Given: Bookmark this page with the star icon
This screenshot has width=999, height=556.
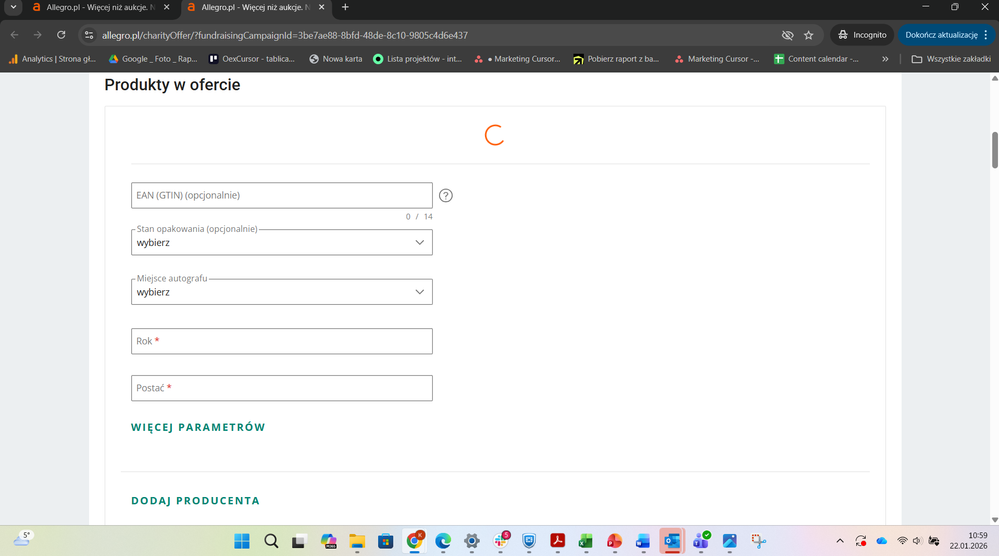Looking at the screenshot, I should (808, 35).
